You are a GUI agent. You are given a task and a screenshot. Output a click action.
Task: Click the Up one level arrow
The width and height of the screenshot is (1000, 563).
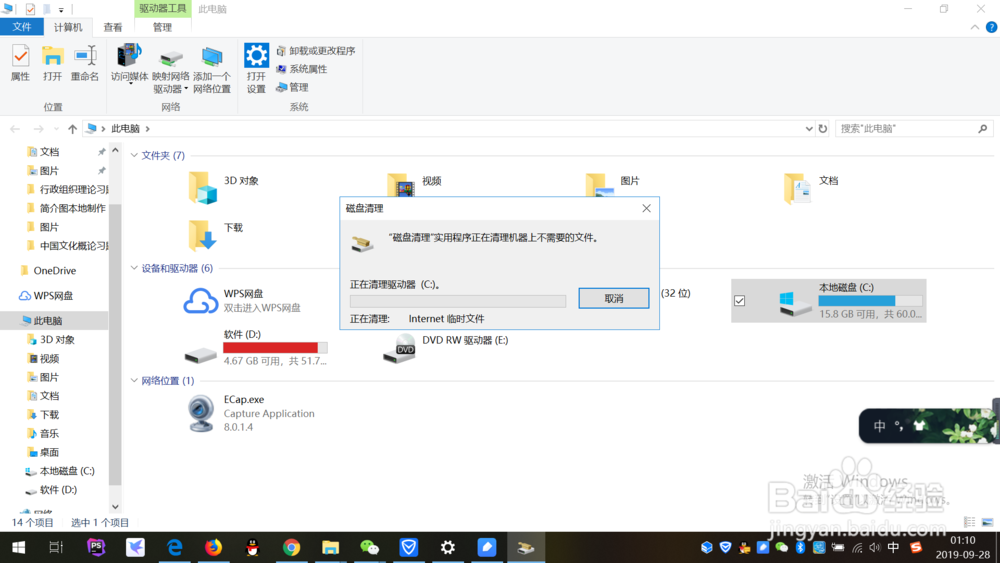tap(73, 129)
